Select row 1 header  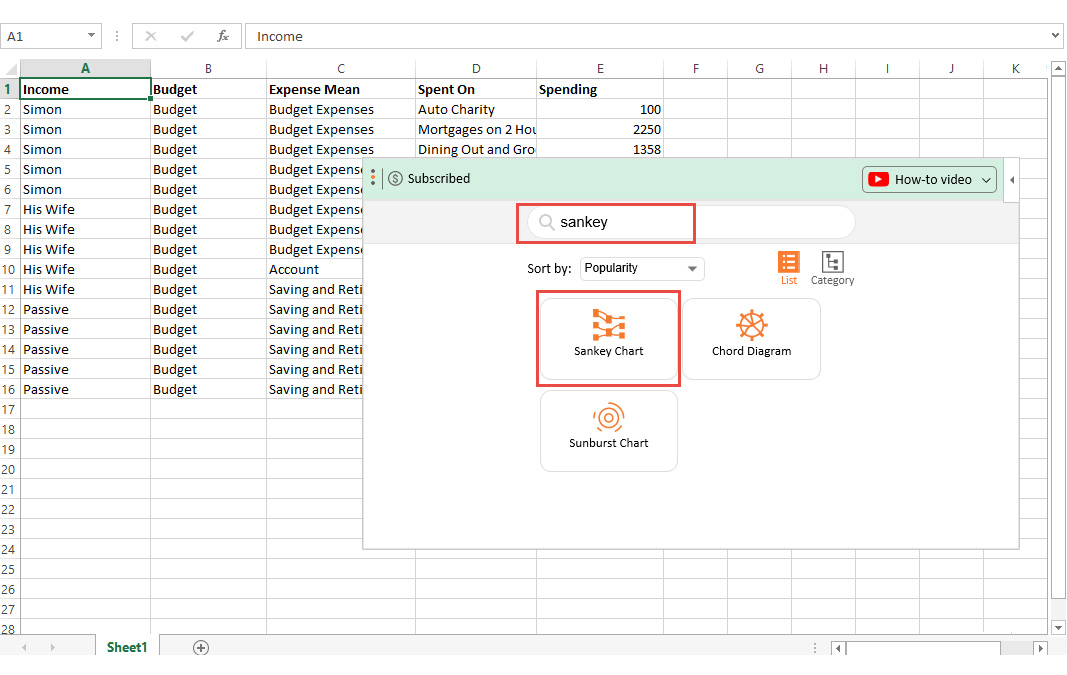[10, 89]
